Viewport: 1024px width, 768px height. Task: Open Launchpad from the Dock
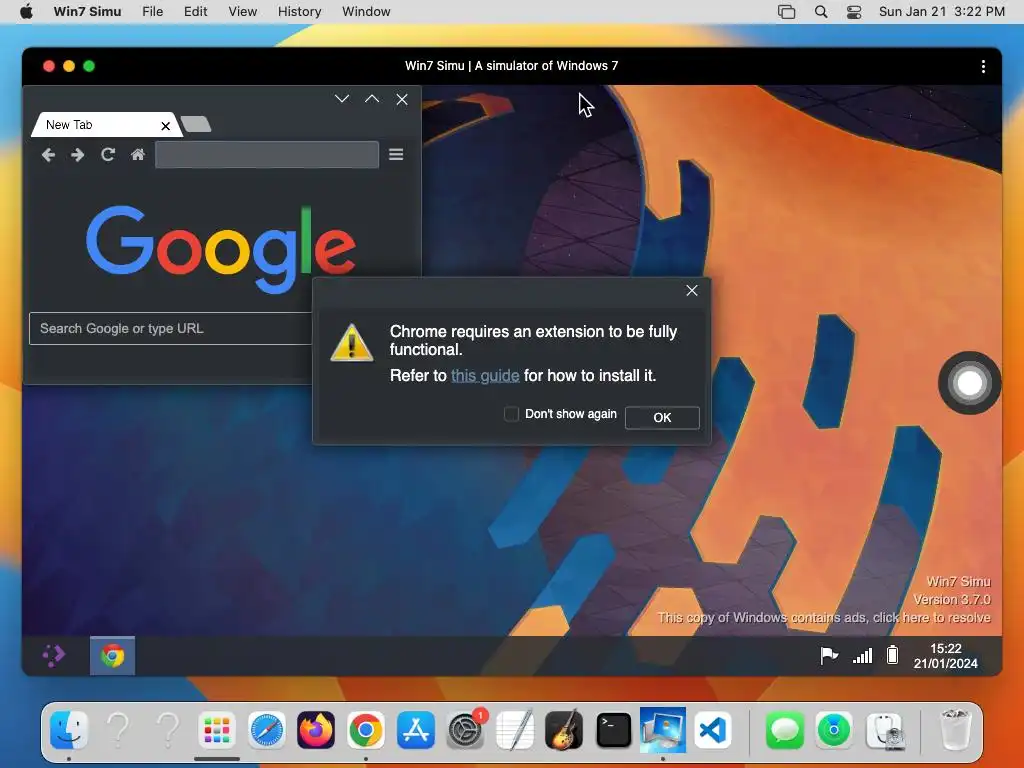click(217, 729)
